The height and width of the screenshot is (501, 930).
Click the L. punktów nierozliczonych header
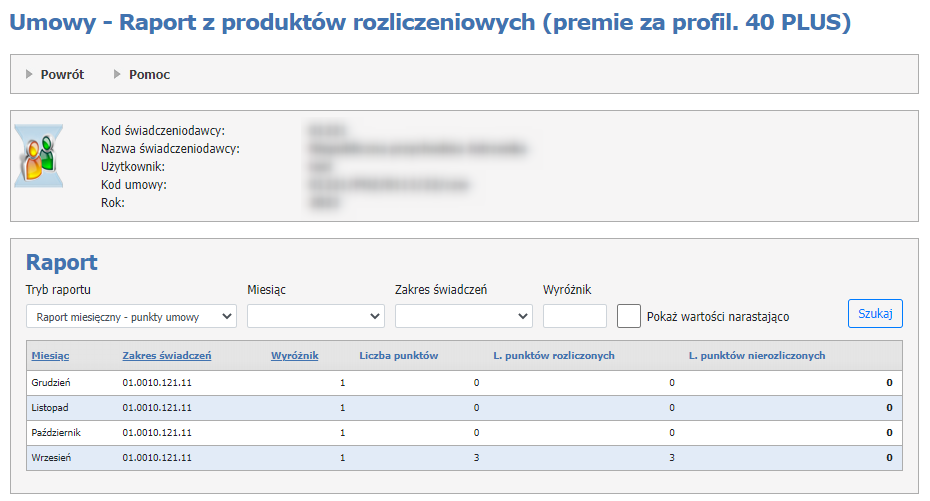tap(757, 355)
